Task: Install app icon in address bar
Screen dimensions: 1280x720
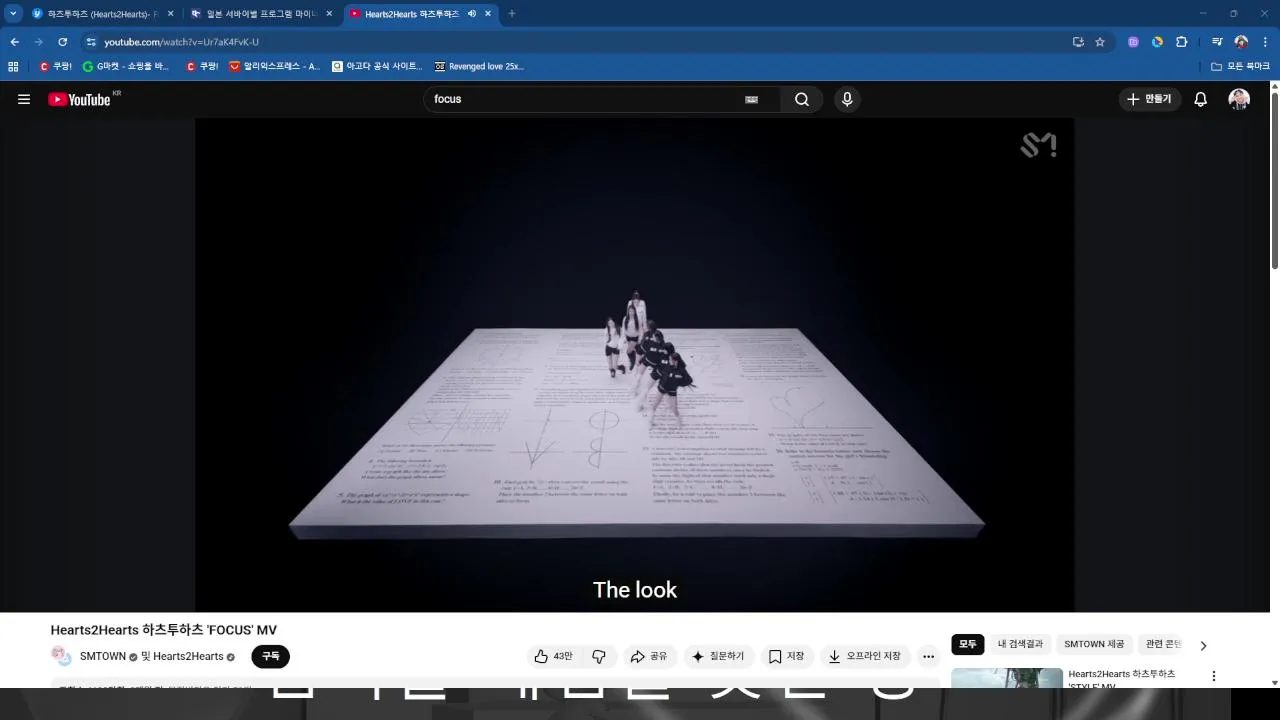Action: [1078, 42]
